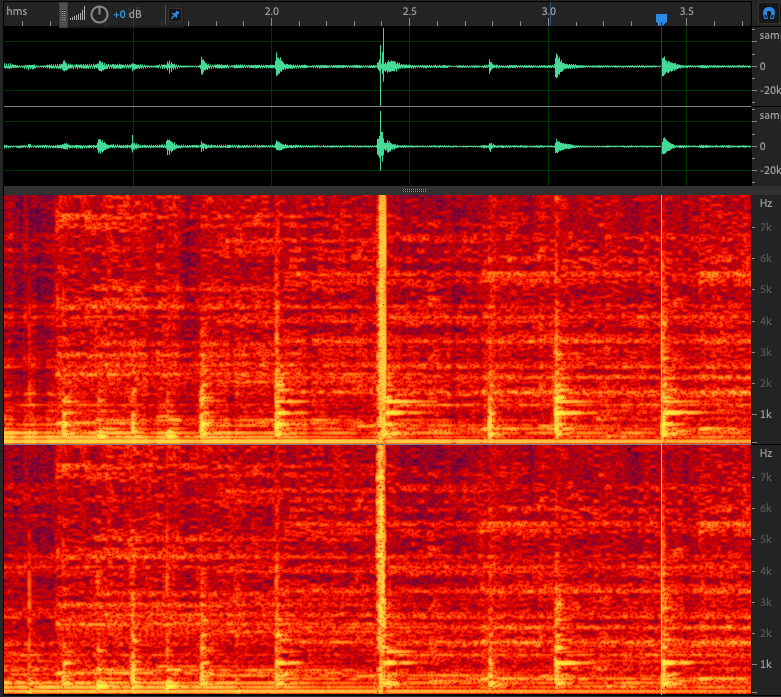The height and width of the screenshot is (697, 781).
Task: Click the hms time format label
Action: tap(17, 10)
